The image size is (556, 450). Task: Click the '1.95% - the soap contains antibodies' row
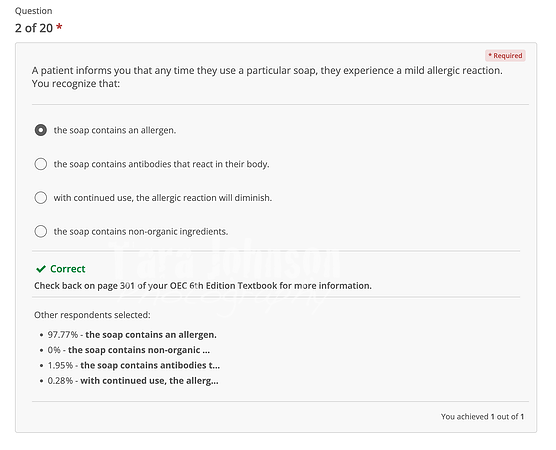[134, 365]
